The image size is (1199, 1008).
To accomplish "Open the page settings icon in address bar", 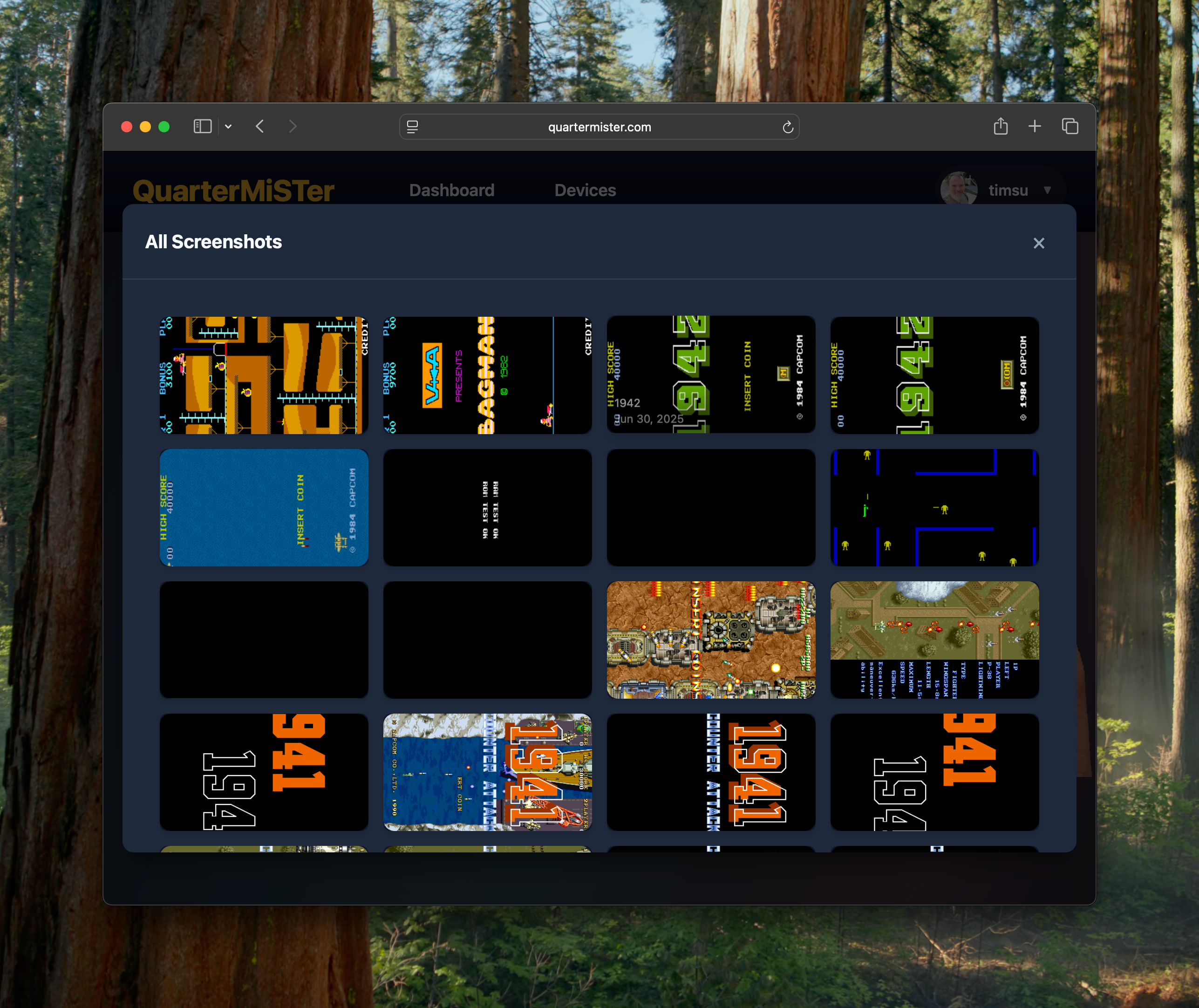I will pos(413,127).
